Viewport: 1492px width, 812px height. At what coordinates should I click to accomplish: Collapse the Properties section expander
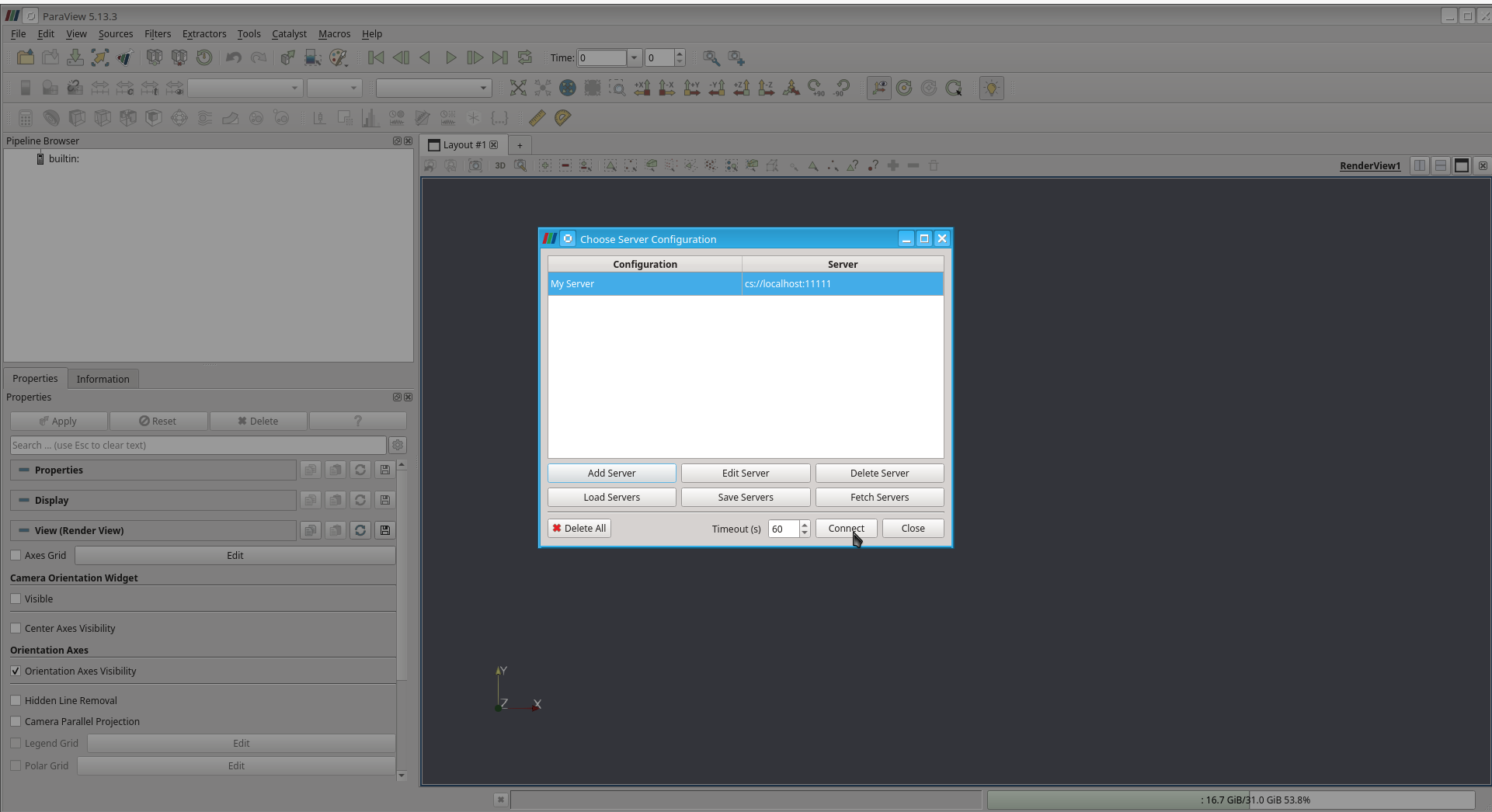(24, 470)
